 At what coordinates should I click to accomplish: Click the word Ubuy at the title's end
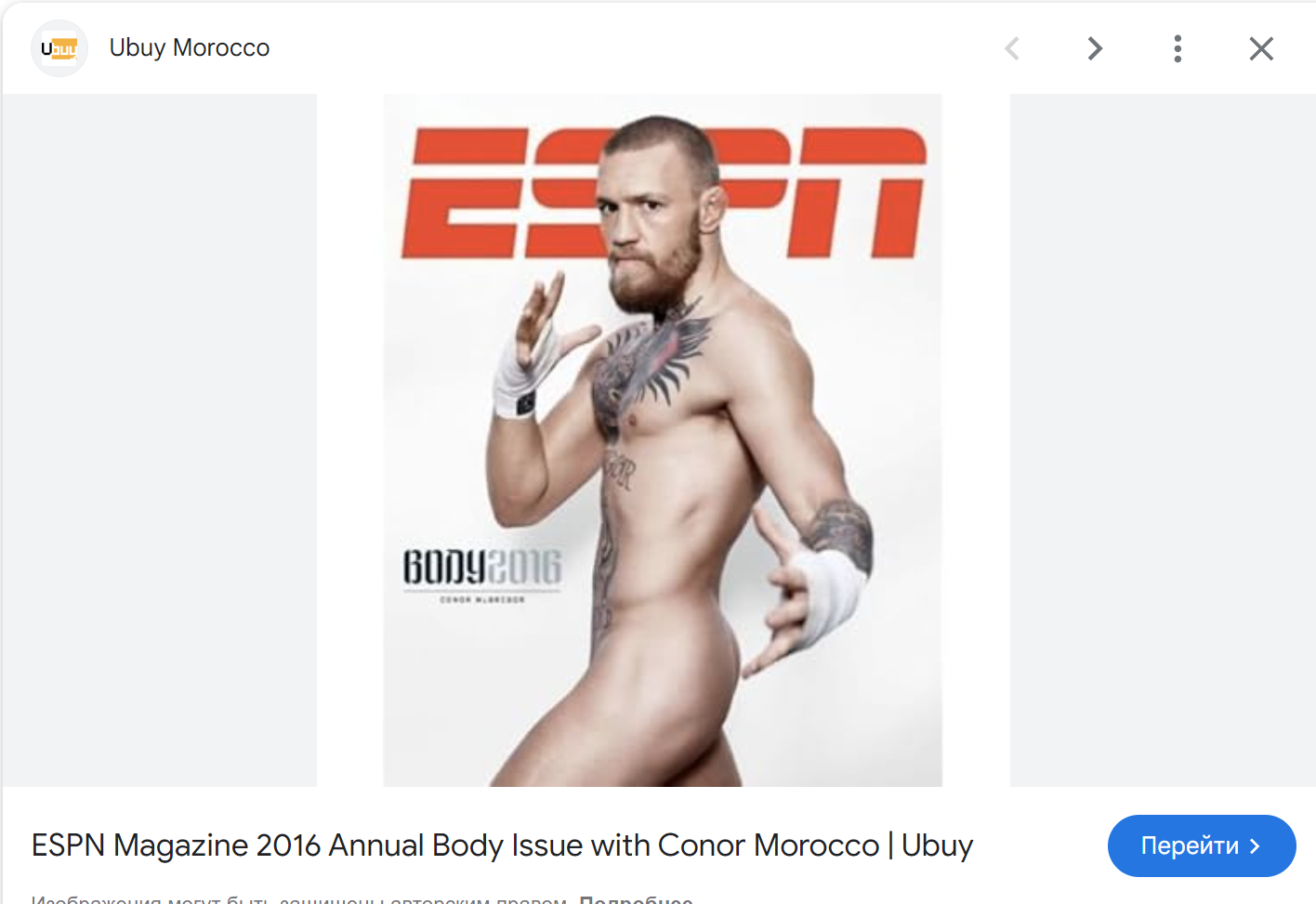point(937,845)
